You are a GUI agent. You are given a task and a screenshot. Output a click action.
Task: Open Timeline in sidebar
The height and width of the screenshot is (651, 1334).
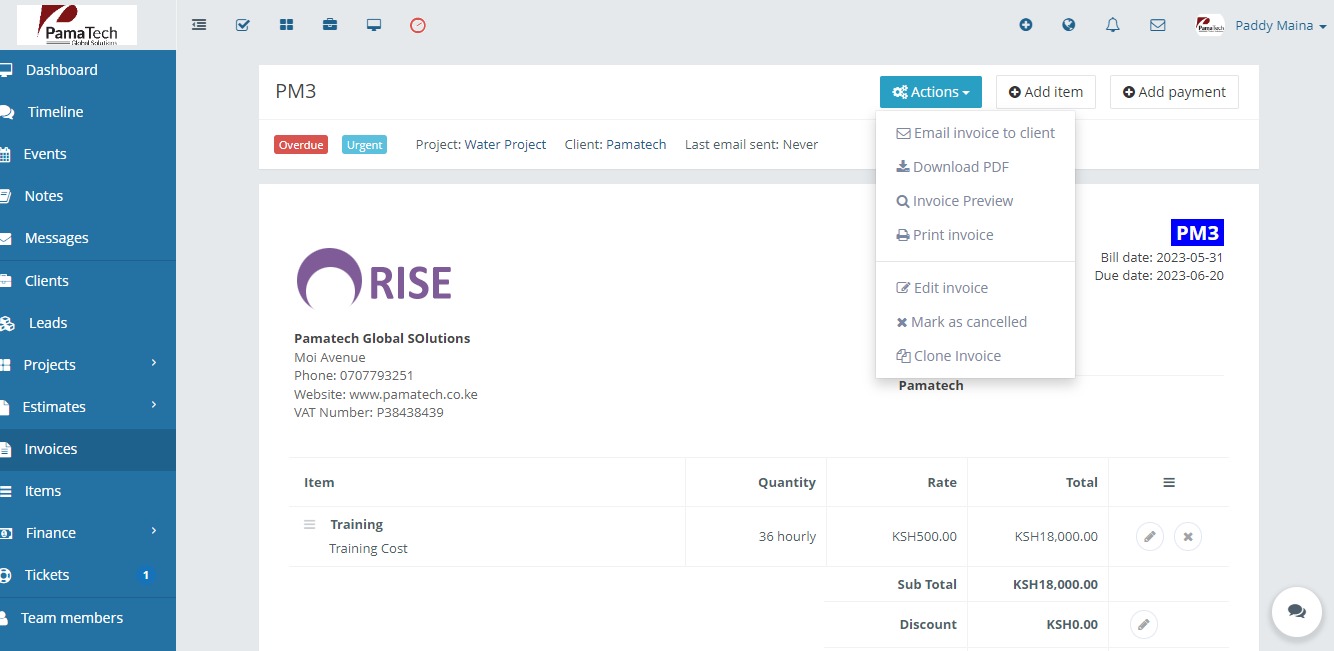click(x=88, y=112)
